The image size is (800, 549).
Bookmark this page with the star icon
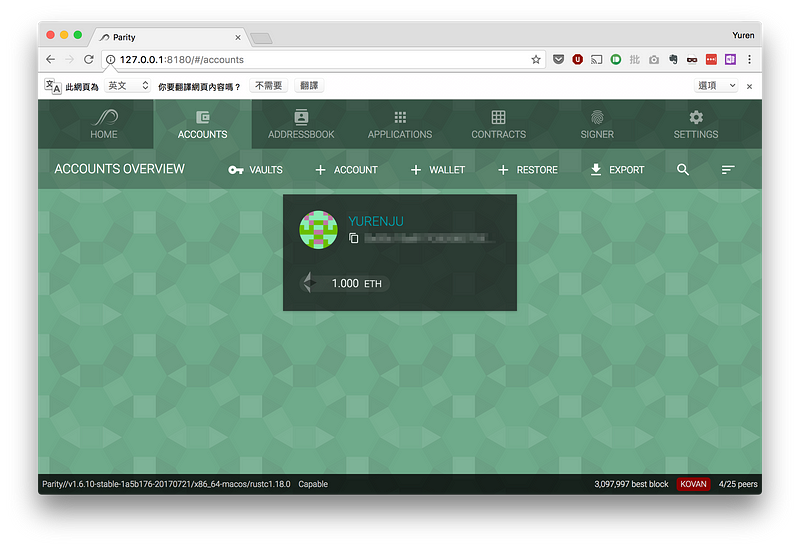pyautogui.click(x=536, y=60)
